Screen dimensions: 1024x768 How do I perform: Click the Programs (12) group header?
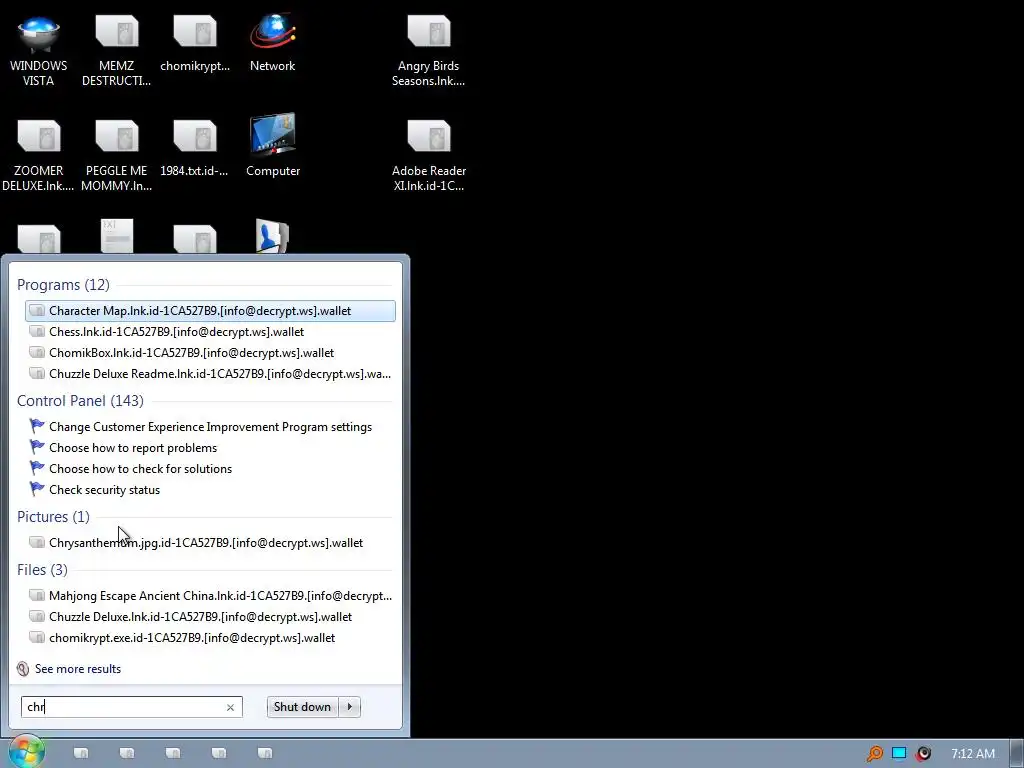(63, 285)
